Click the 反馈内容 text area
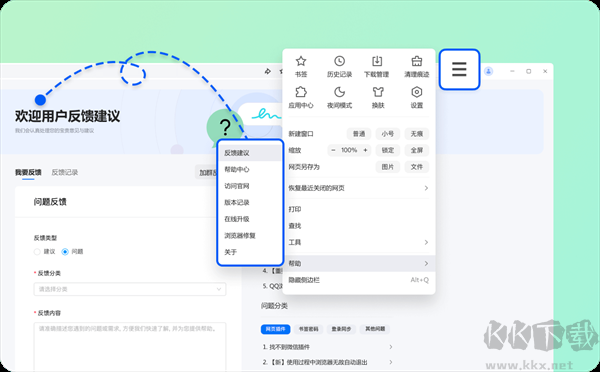The width and height of the screenshot is (600, 372). [130, 346]
